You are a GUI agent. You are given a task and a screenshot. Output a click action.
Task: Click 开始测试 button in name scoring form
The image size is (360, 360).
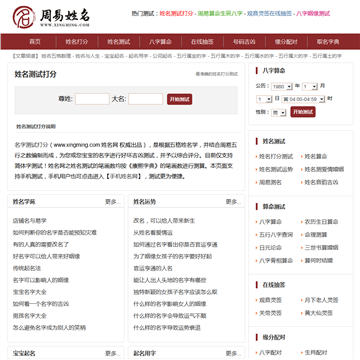point(180,99)
